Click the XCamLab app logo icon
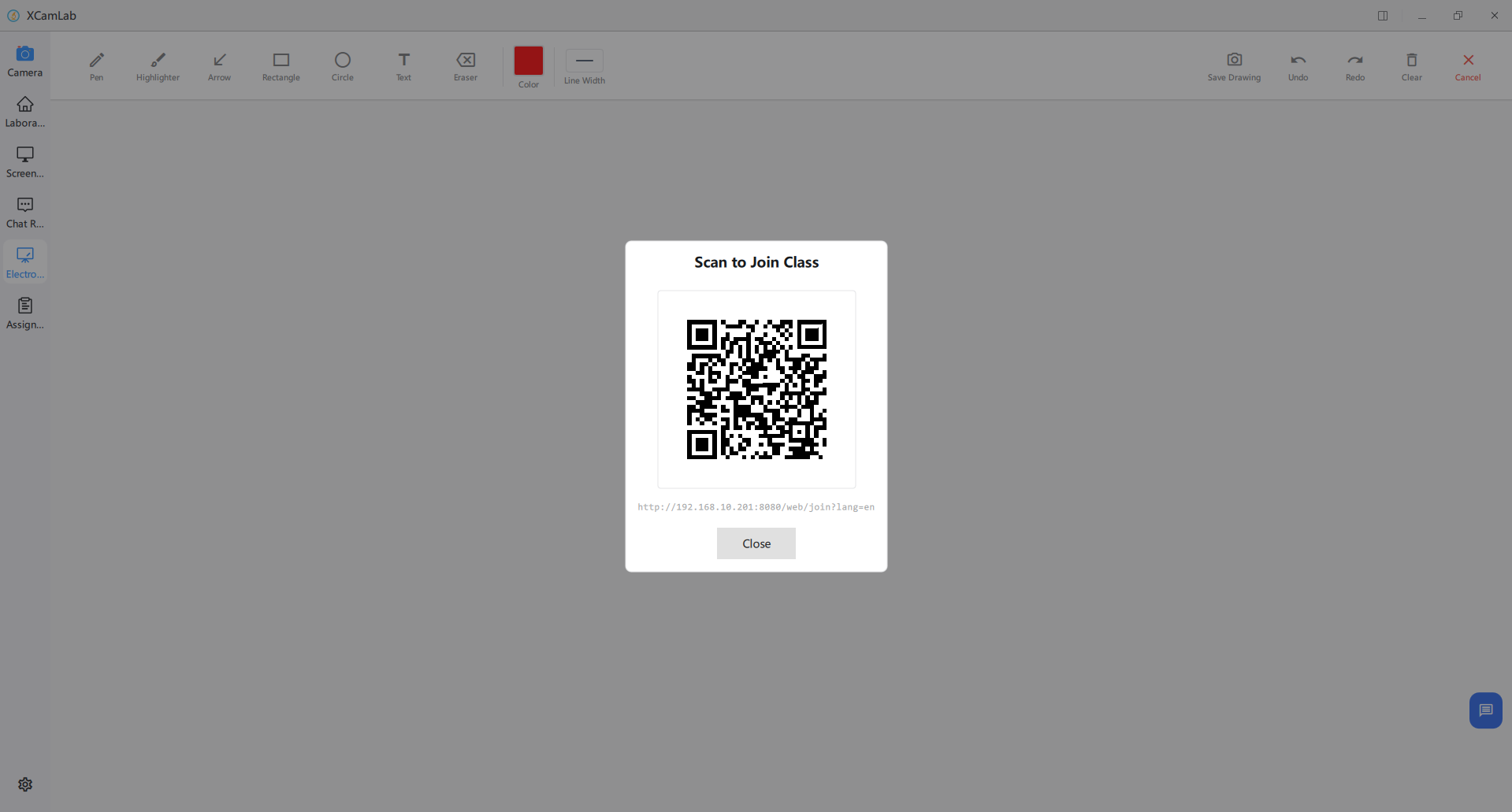Viewport: 1512px width, 812px height. (13, 16)
